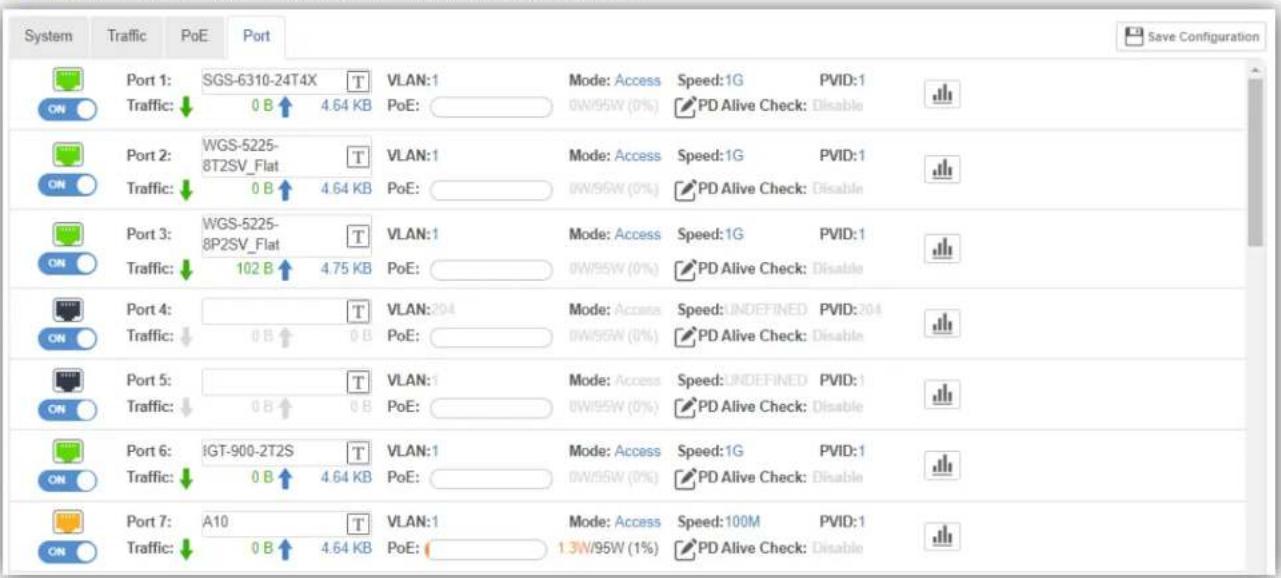
Task: Click the PoE power bar for Port 4
Action: (x=491, y=337)
